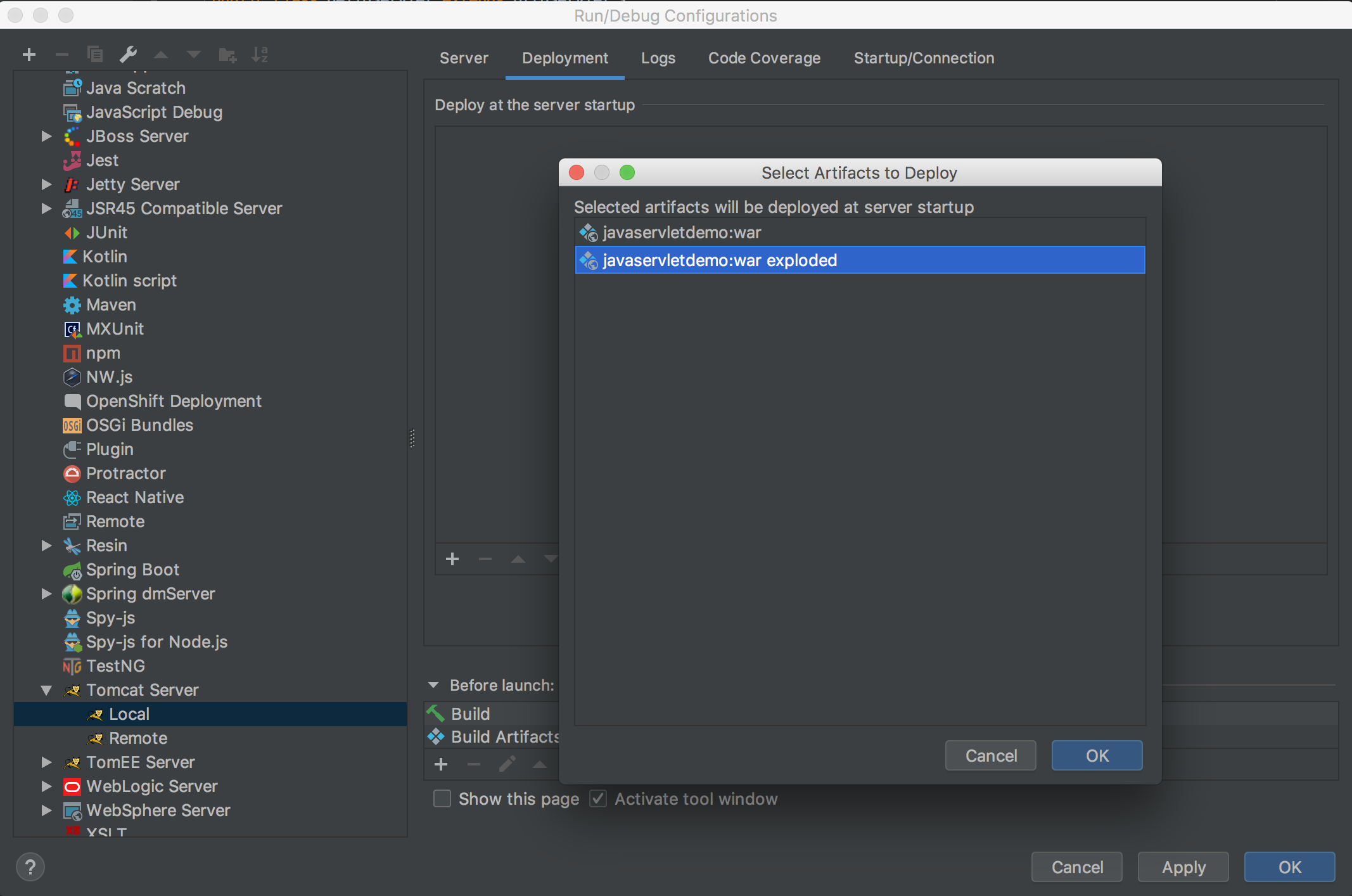Enable the Show this page checkbox
The image size is (1352, 896).
[442, 799]
